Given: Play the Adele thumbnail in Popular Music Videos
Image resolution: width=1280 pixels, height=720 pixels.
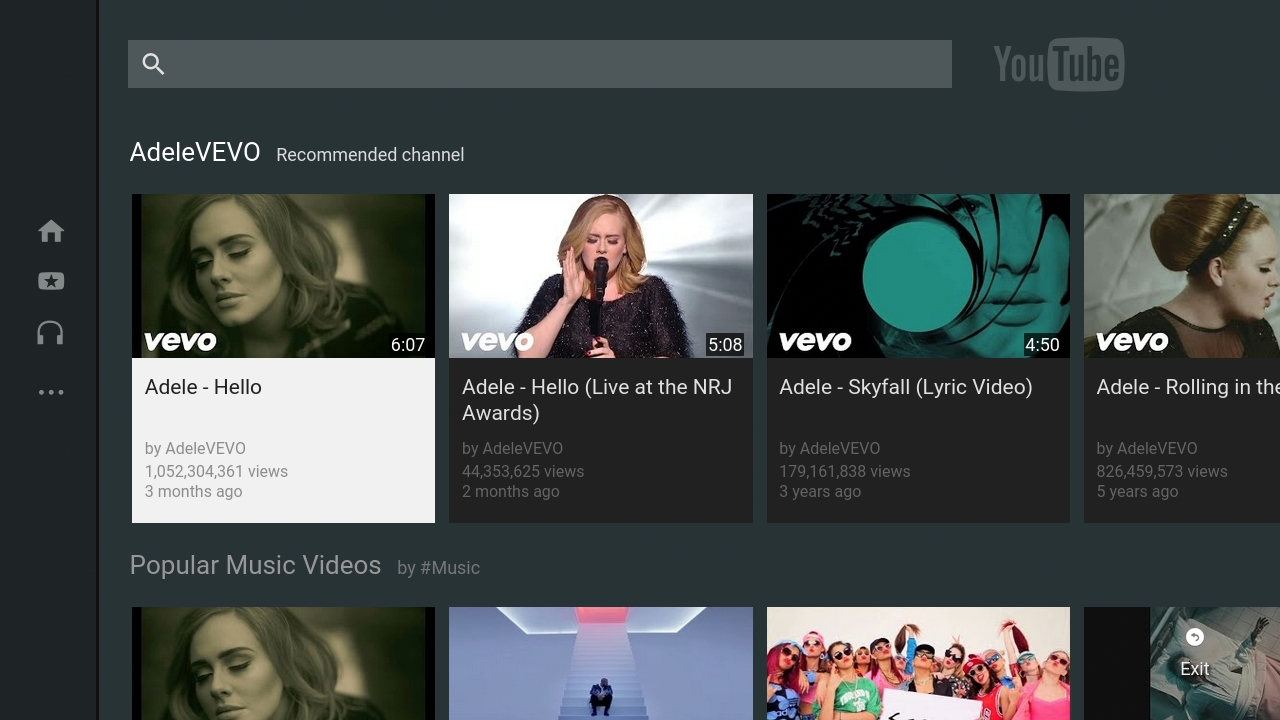Looking at the screenshot, I should (283, 663).
